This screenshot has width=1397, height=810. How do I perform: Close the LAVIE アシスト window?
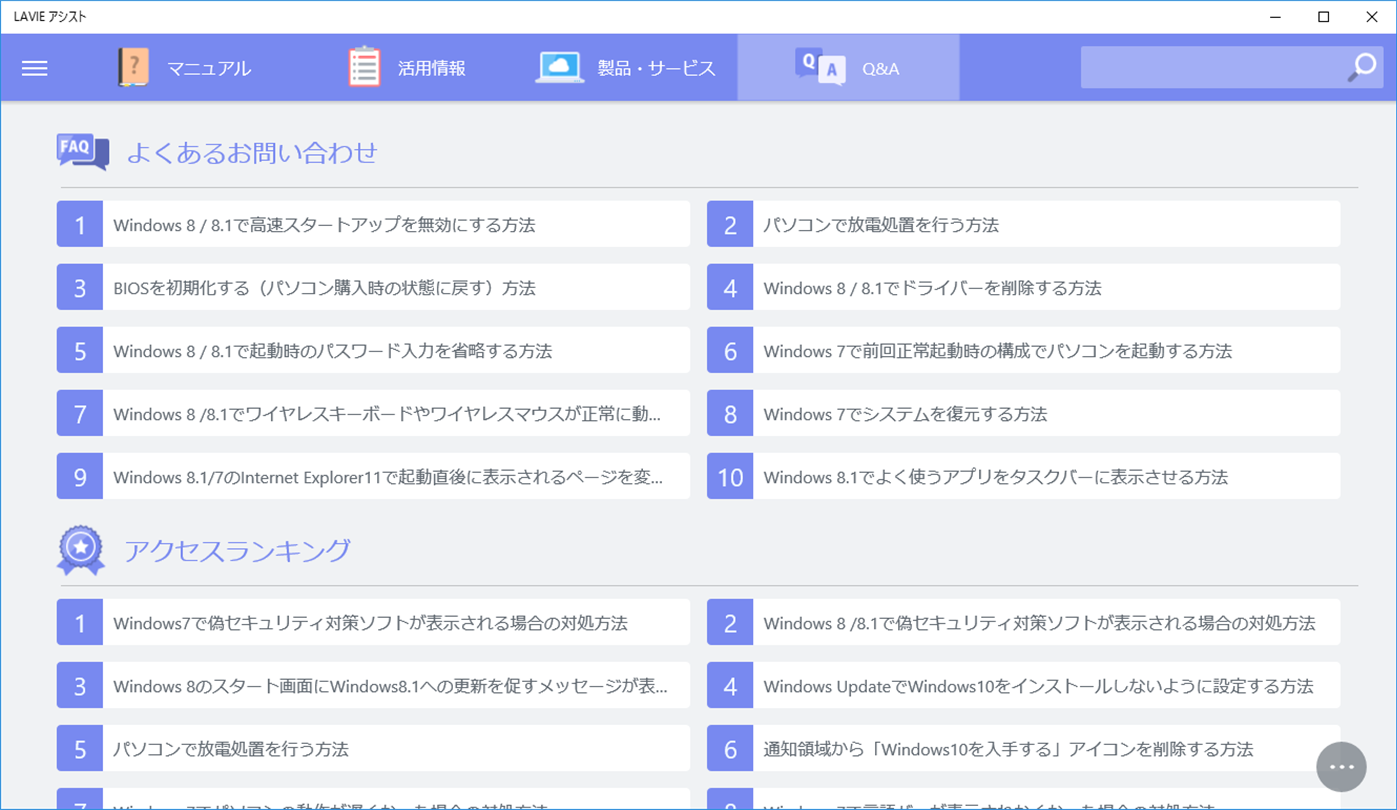(1371, 17)
